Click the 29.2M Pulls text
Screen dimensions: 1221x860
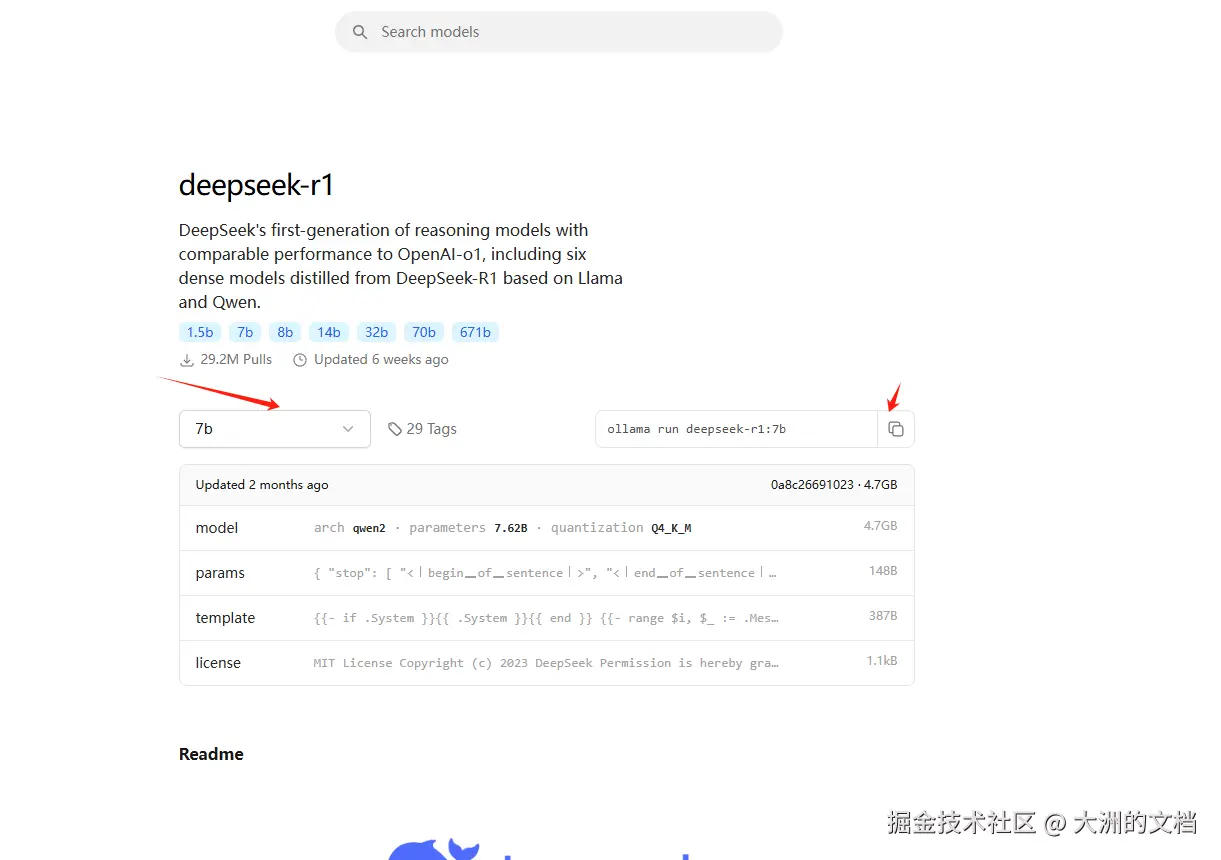click(236, 360)
